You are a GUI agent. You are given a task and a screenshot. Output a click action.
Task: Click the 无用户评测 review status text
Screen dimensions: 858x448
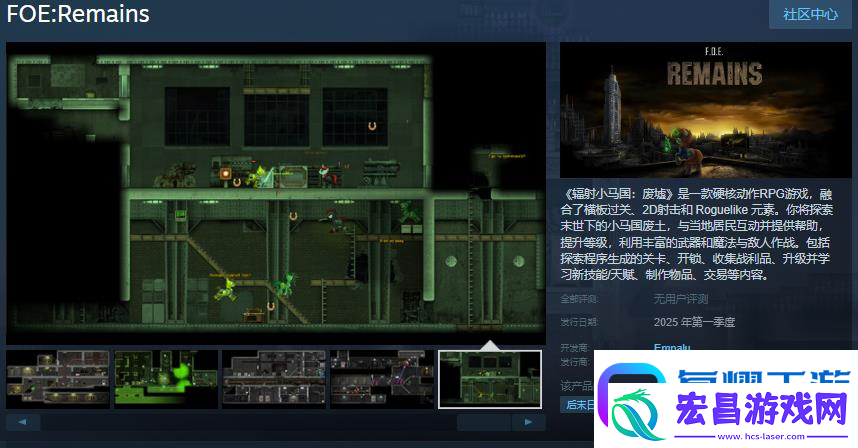point(680,299)
